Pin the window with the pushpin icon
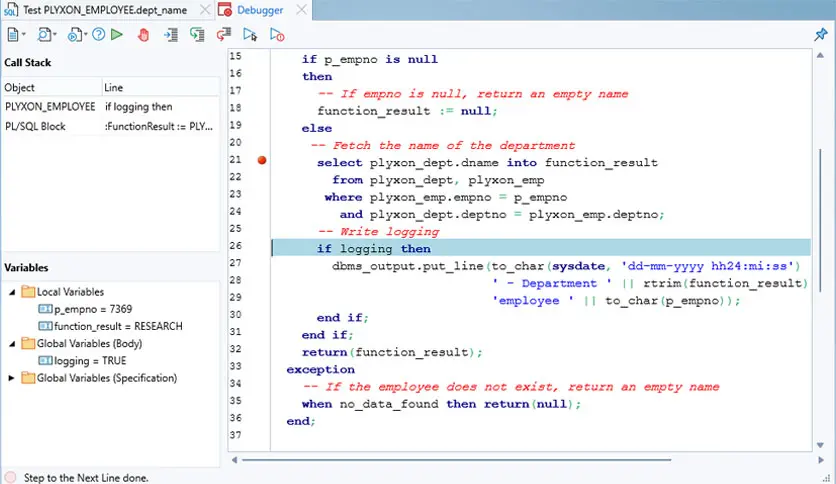836x484 pixels. click(821, 35)
